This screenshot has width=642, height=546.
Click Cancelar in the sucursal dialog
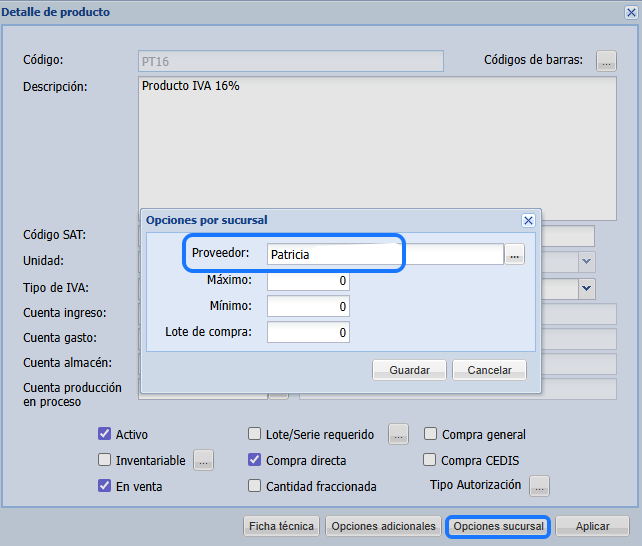(x=489, y=370)
